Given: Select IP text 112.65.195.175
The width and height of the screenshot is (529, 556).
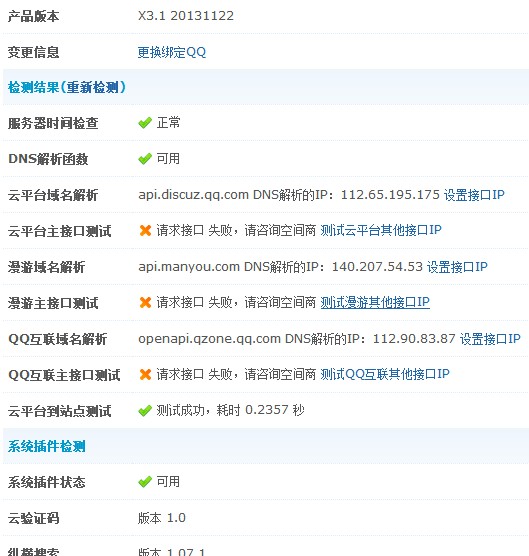Looking at the screenshot, I should pyautogui.click(x=390, y=195).
